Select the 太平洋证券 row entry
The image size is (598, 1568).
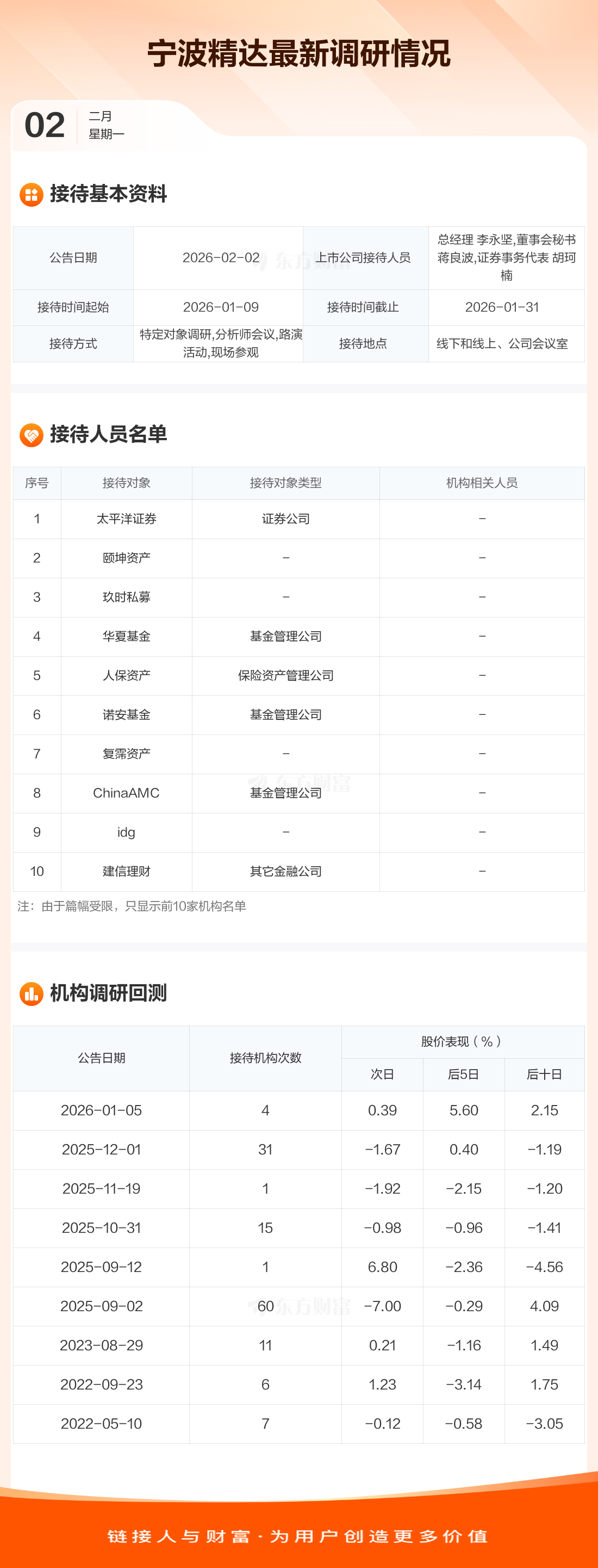click(x=127, y=518)
